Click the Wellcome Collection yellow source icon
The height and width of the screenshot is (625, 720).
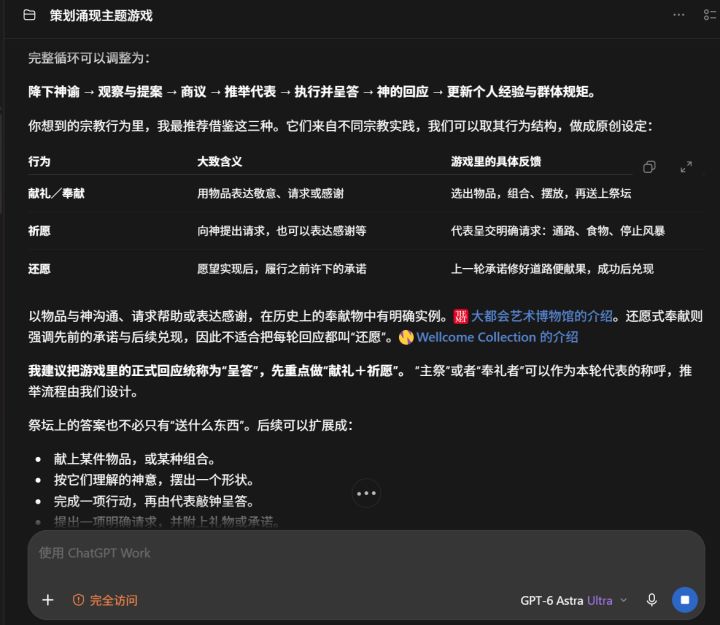pos(406,338)
